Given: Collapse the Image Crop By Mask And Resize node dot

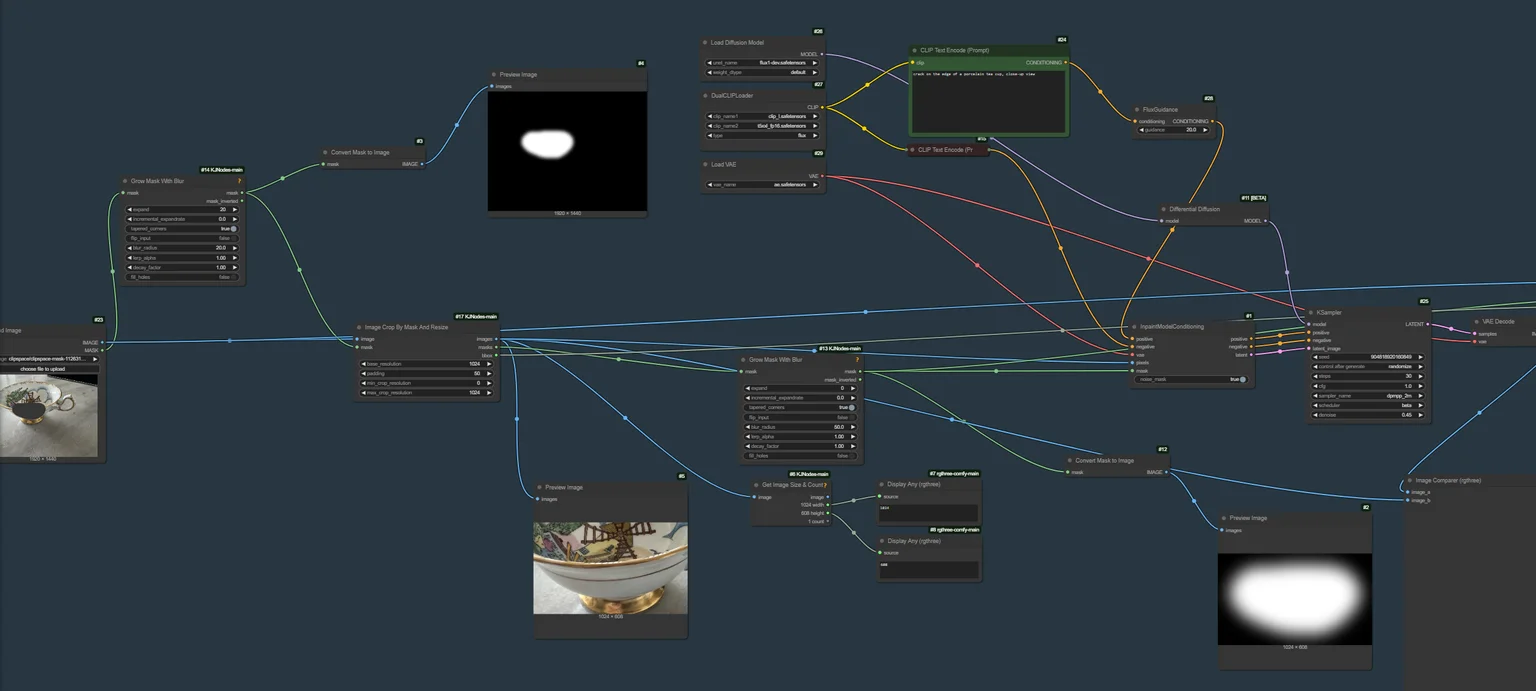Looking at the screenshot, I should 358,327.
